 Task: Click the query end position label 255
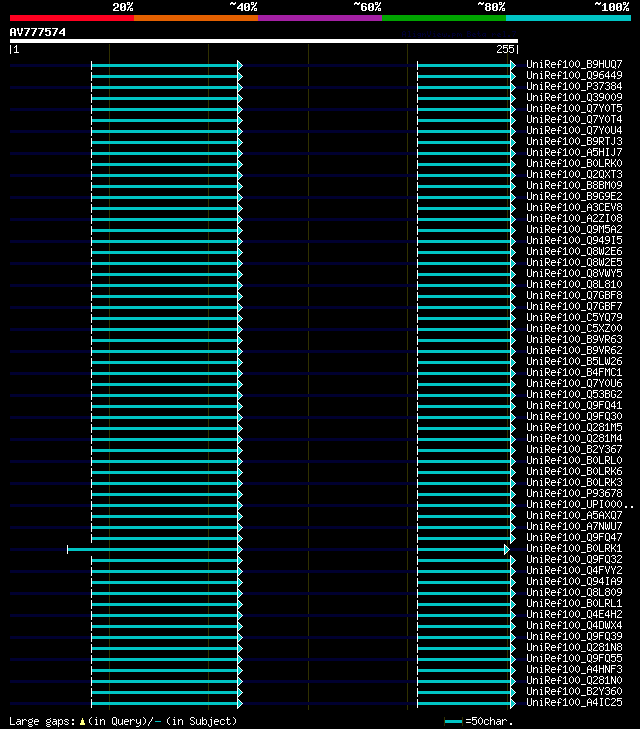click(505, 49)
